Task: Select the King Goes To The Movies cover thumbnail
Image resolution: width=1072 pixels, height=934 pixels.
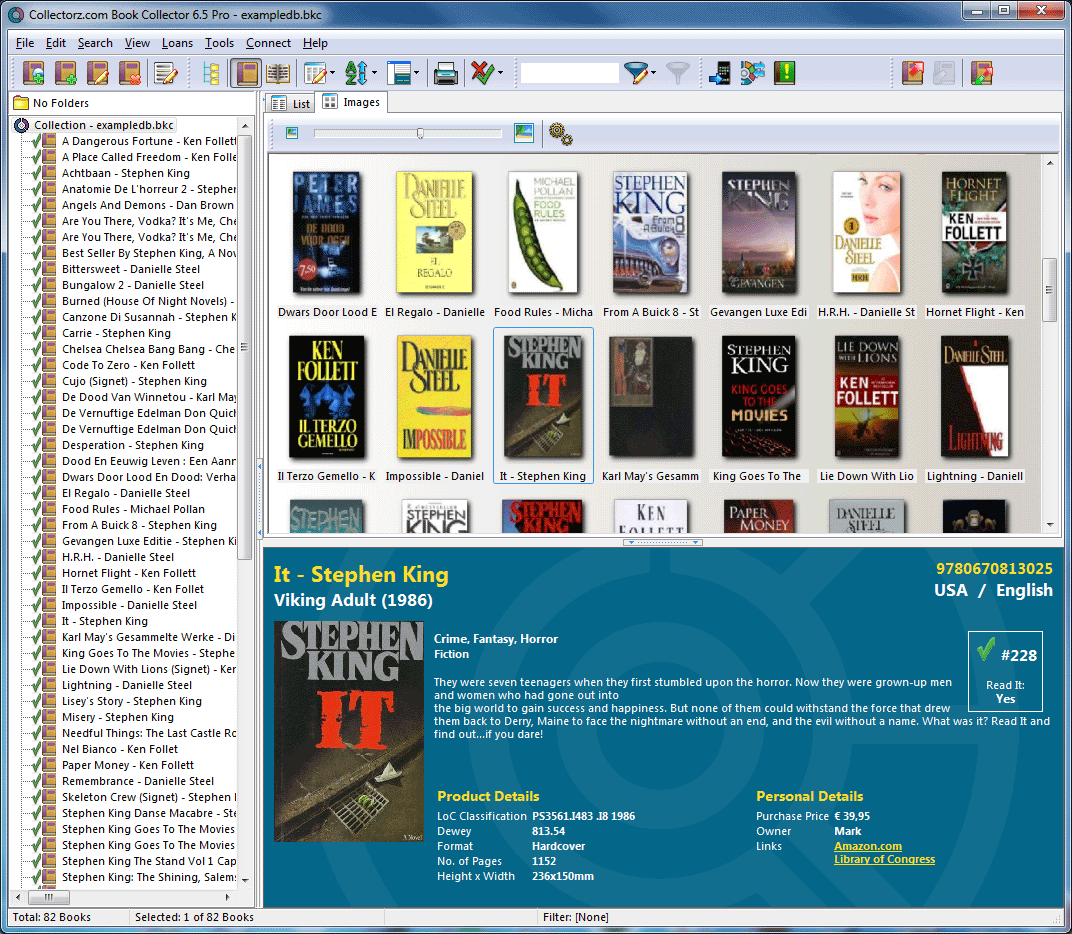Action: pos(758,397)
